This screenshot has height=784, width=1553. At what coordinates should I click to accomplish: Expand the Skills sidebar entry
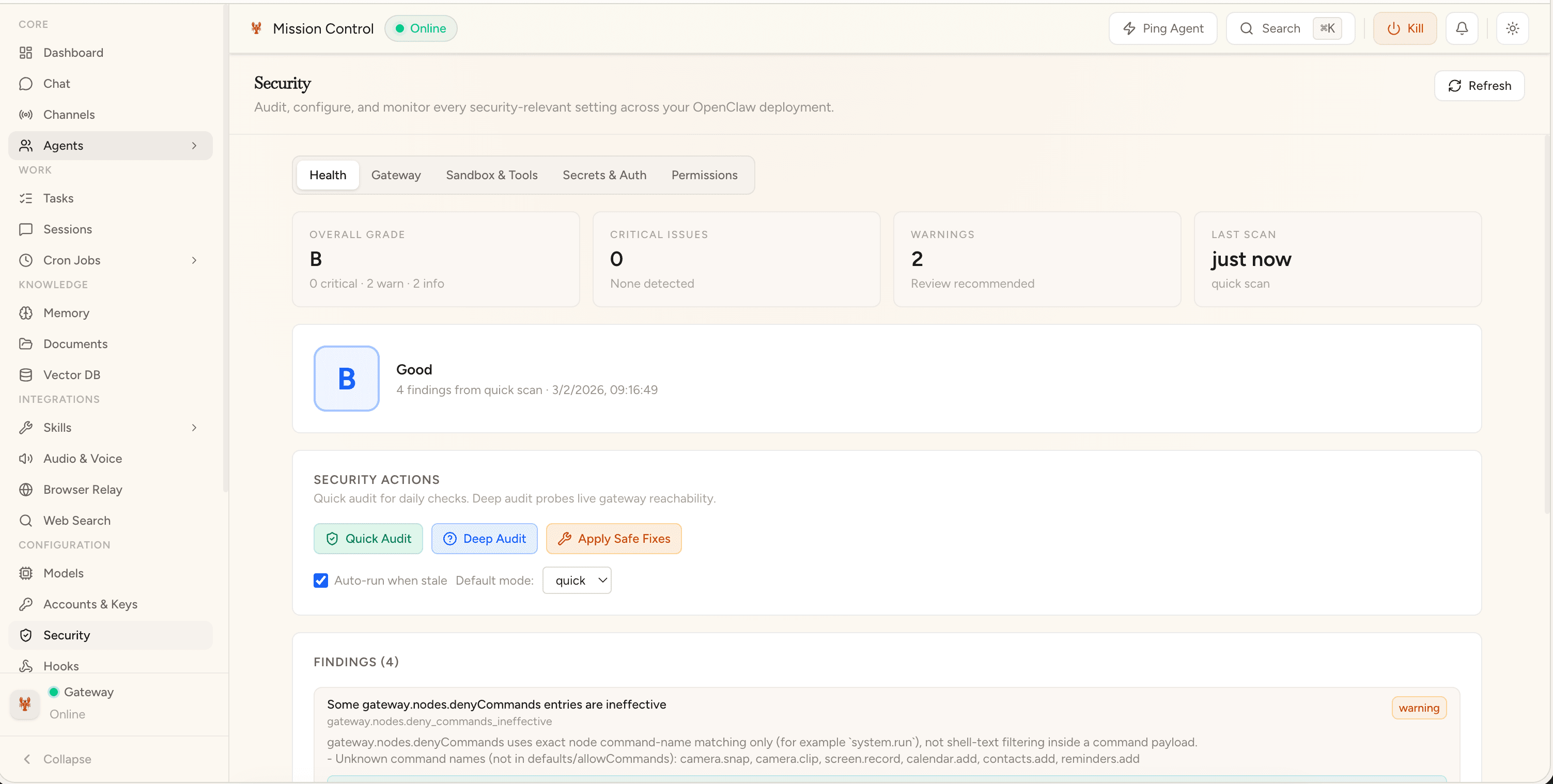194,427
